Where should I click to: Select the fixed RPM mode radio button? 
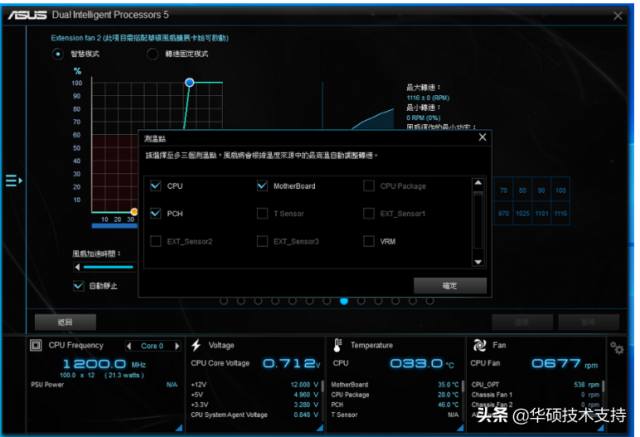point(153,54)
